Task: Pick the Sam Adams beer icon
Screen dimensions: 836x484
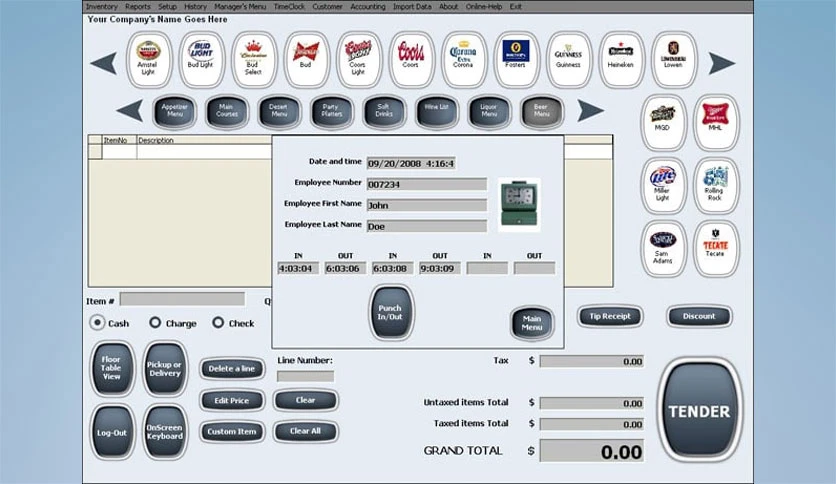Action: pos(663,248)
